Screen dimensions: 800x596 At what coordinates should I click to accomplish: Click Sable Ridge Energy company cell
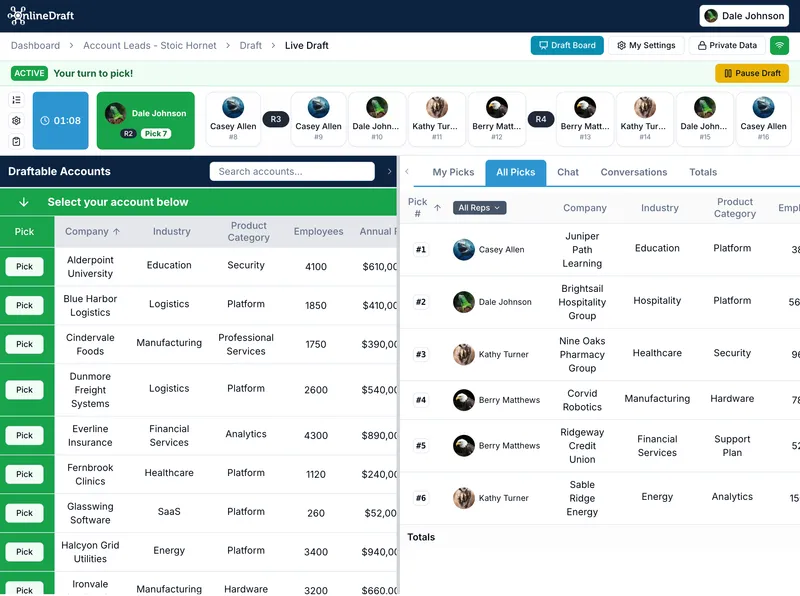(582, 499)
